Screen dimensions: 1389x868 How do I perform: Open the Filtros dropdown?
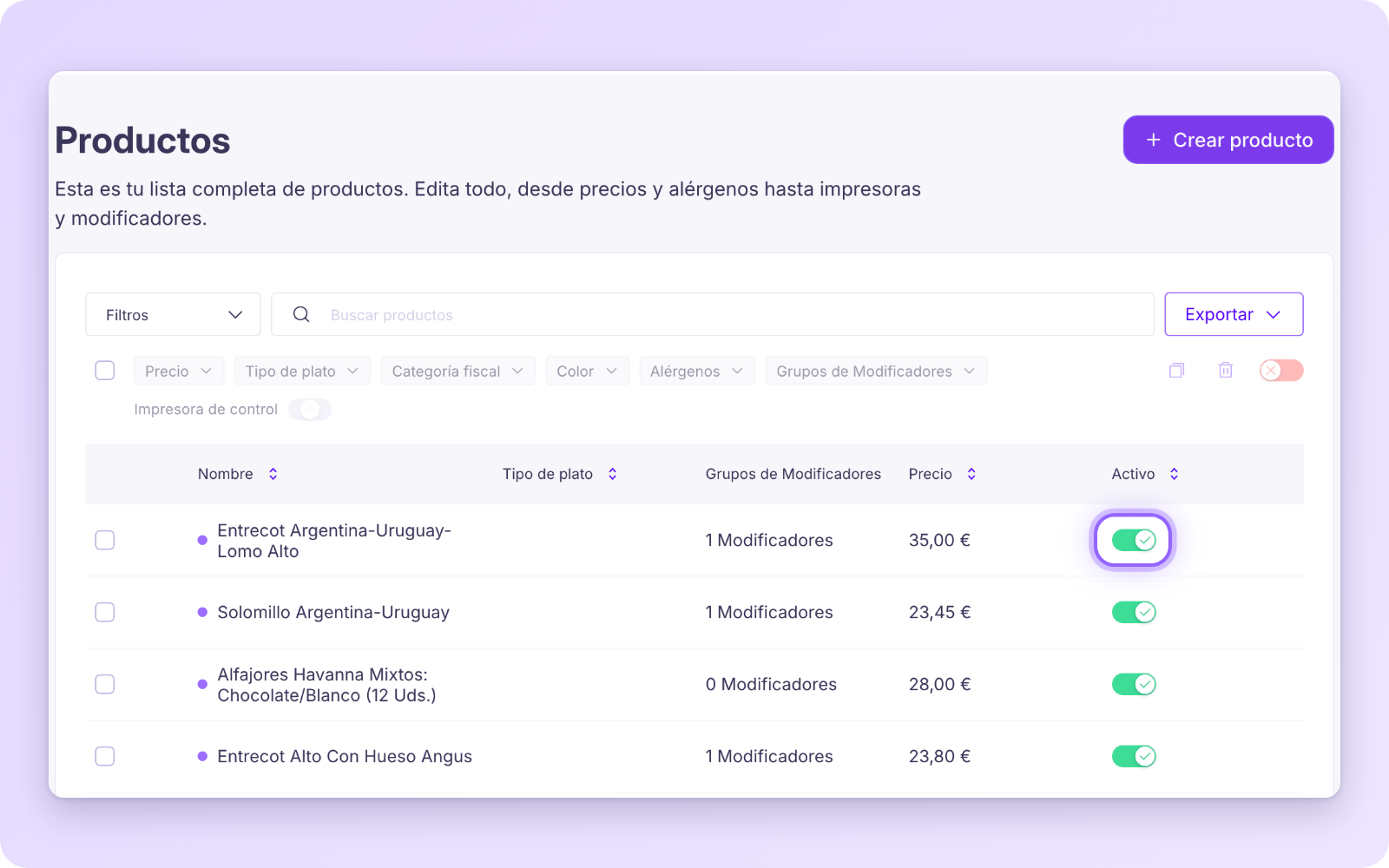coord(173,314)
